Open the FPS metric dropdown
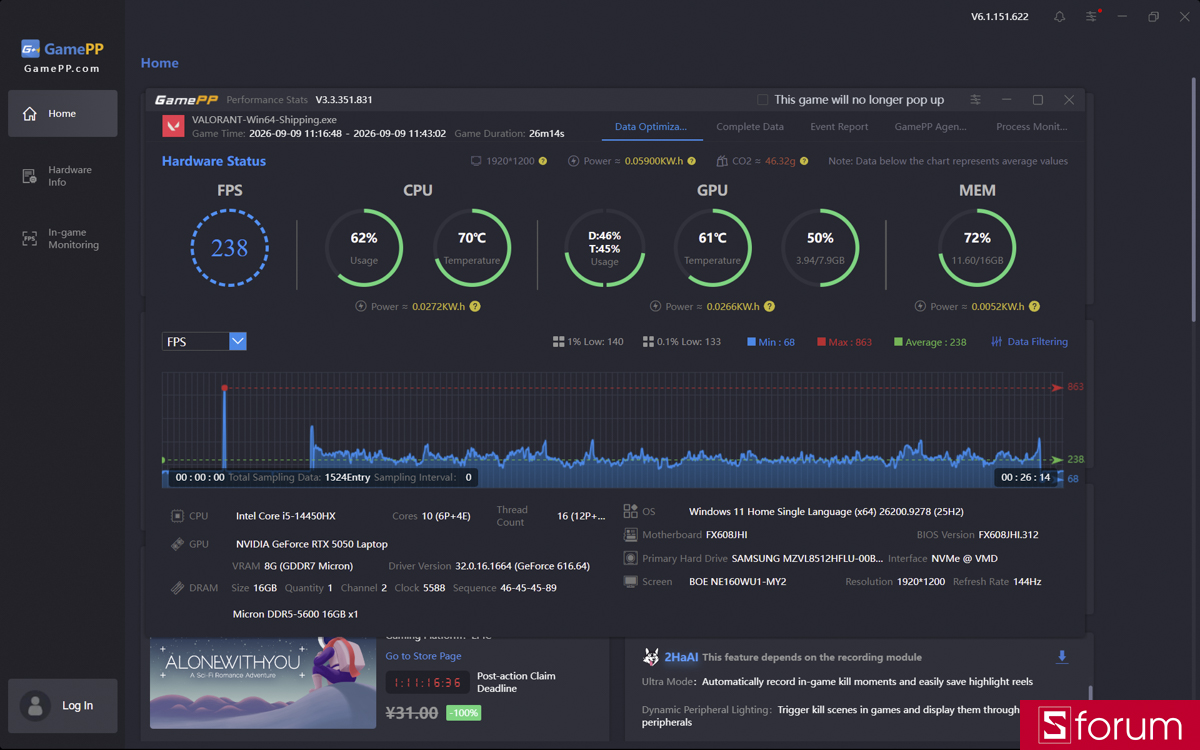The width and height of the screenshot is (1200, 750). pyautogui.click(x=204, y=341)
